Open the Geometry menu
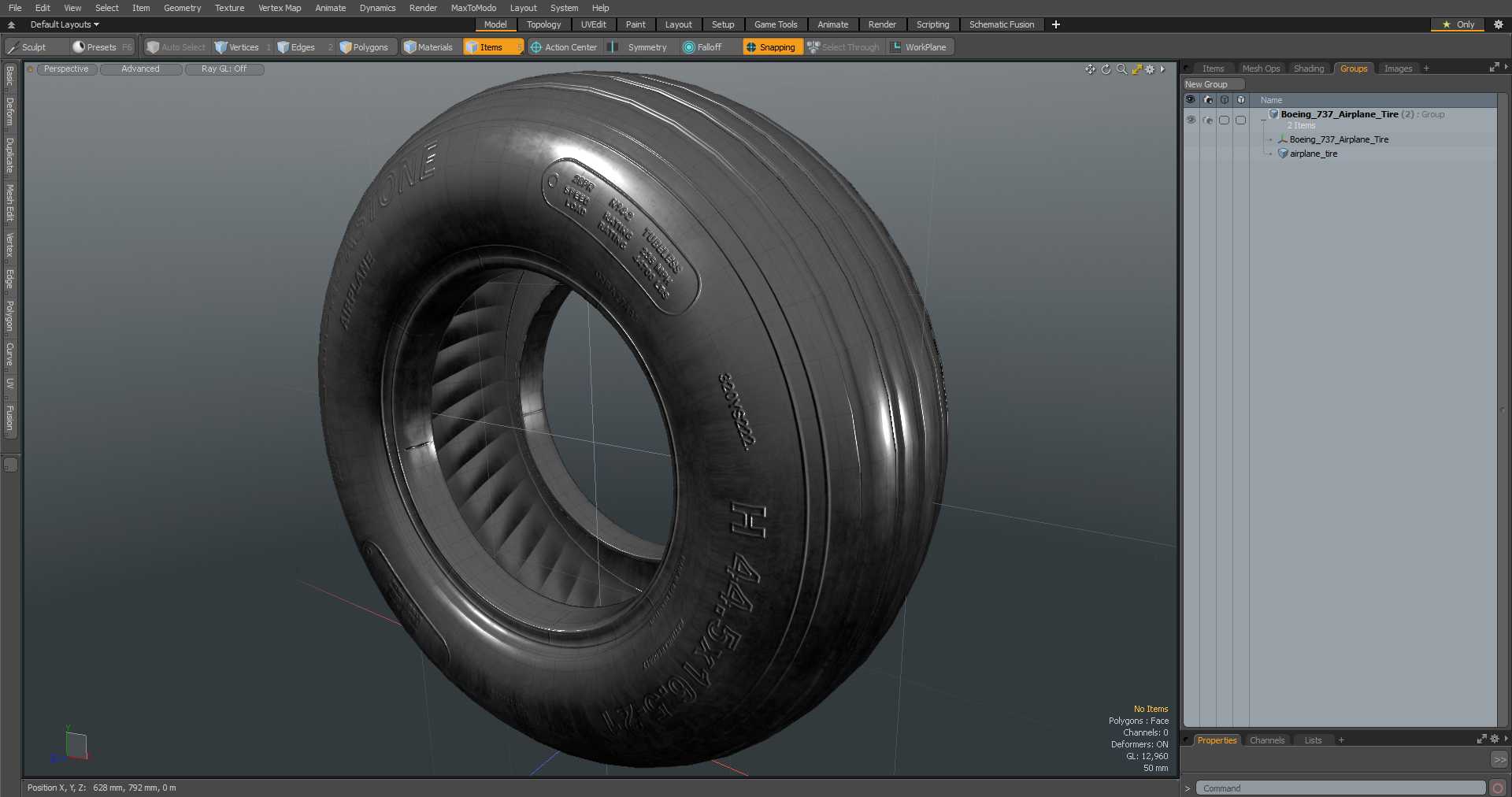The image size is (1512, 797). click(x=182, y=8)
